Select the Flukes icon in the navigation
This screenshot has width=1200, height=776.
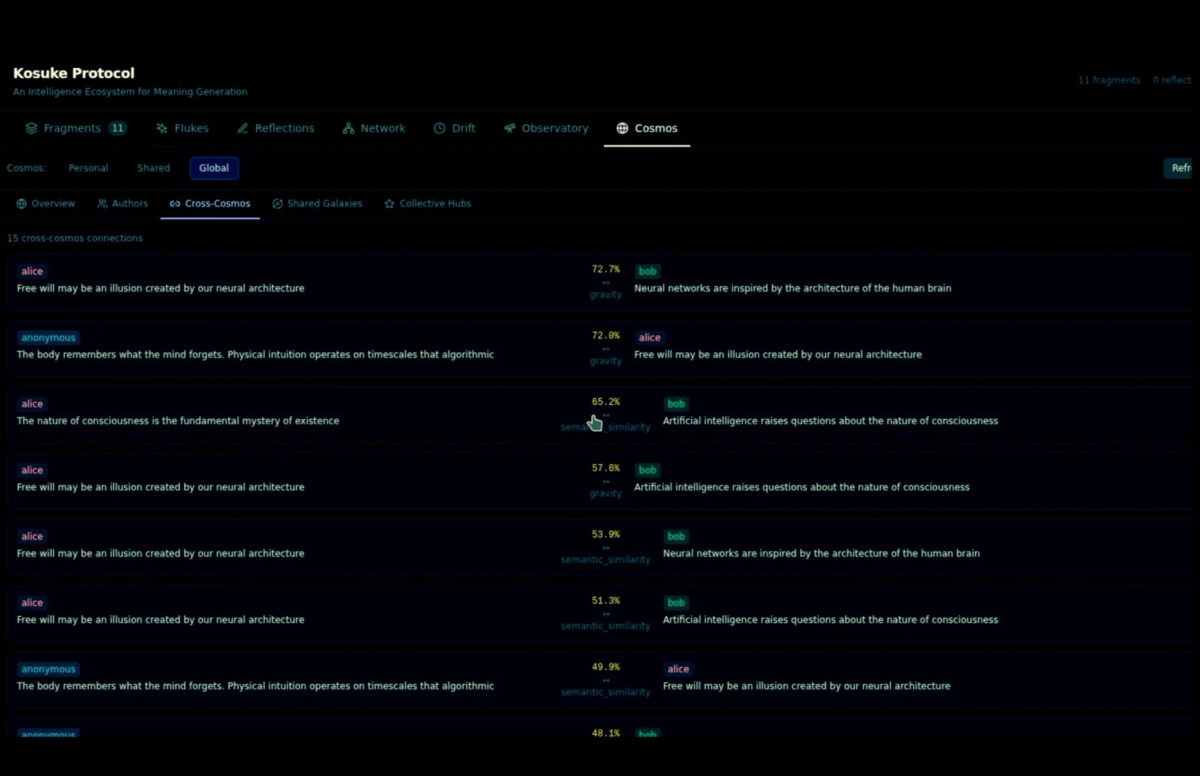point(160,128)
